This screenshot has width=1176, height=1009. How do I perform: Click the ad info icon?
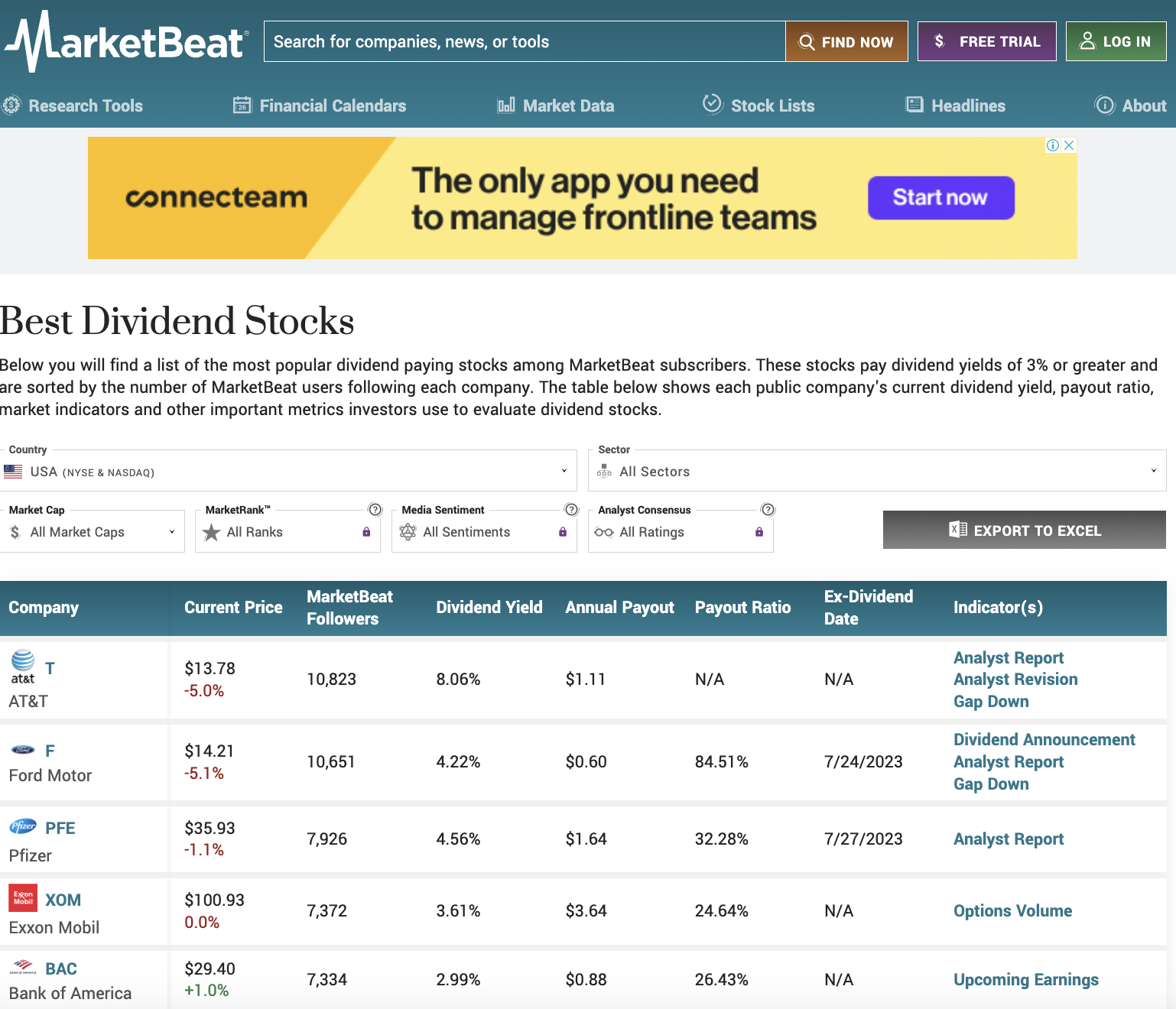1053,145
